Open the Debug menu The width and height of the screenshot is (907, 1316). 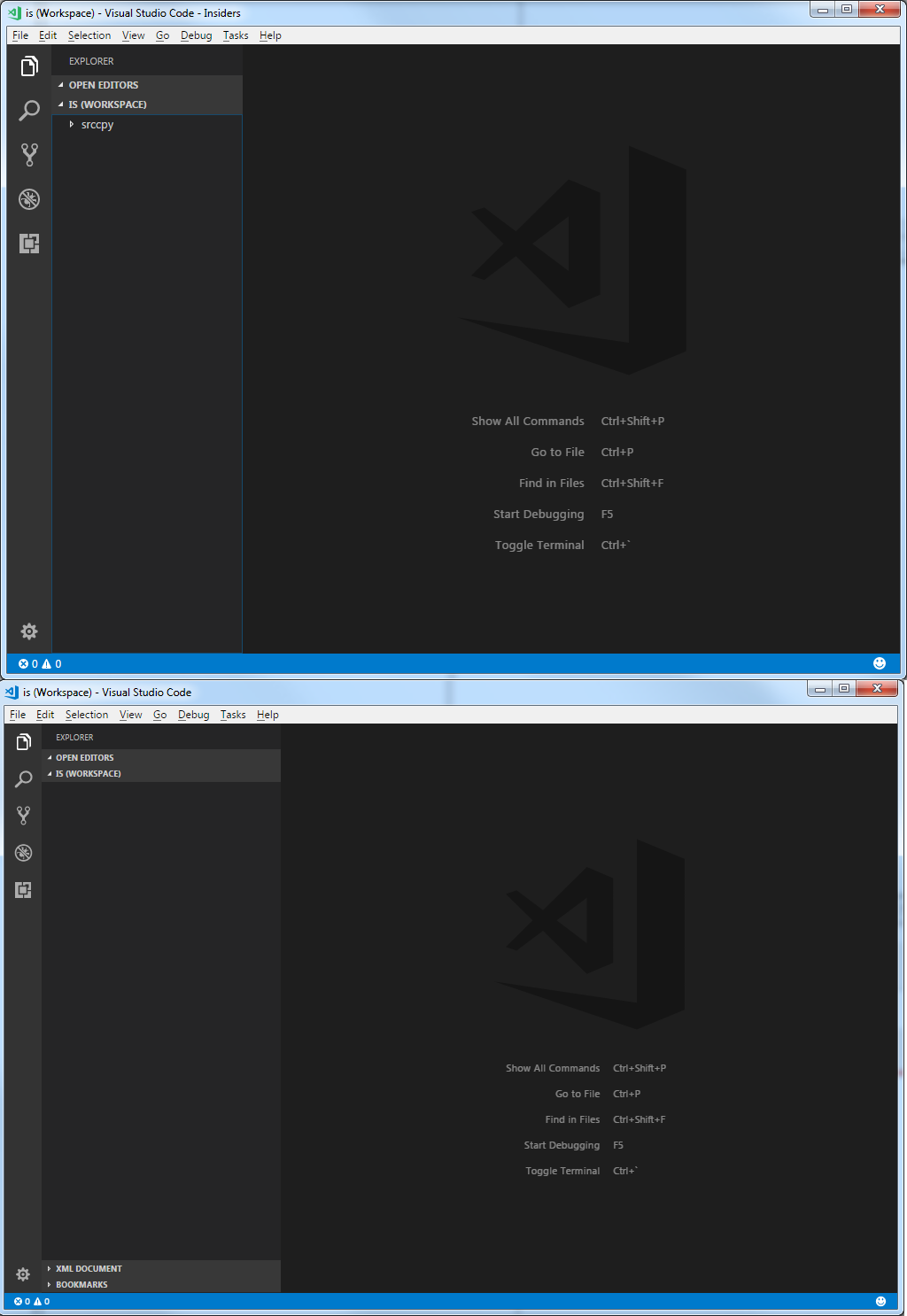click(196, 35)
